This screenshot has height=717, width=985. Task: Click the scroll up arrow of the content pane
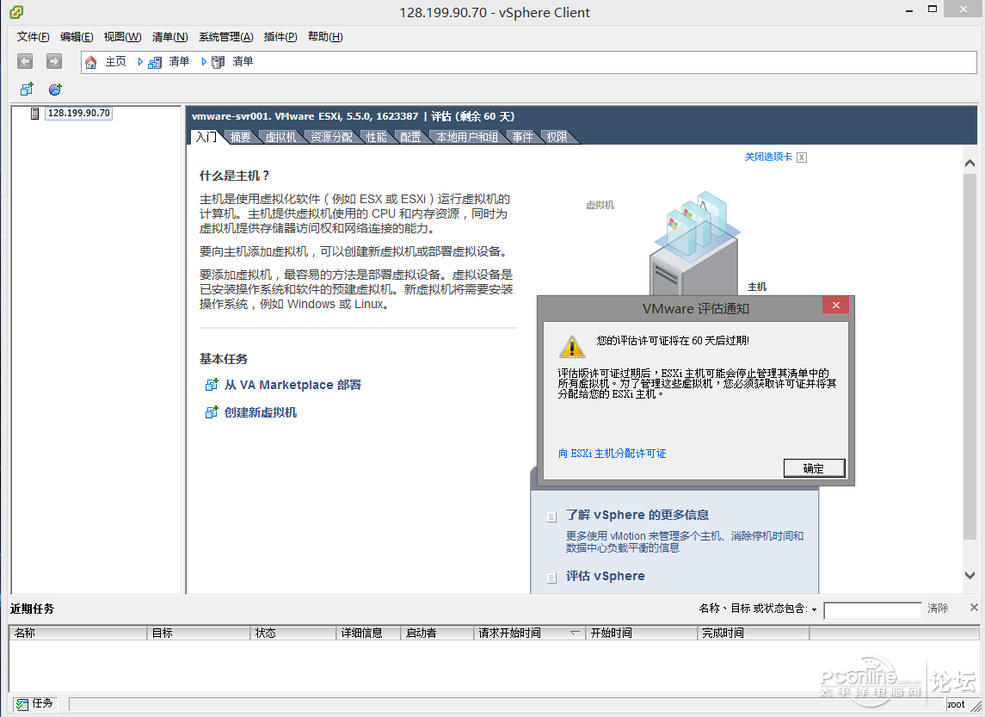click(970, 163)
